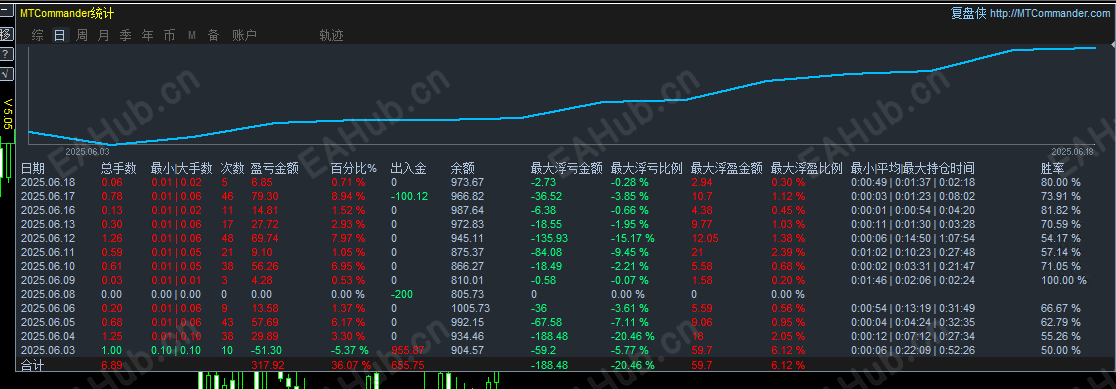Image resolution: width=1116 pixels, height=389 pixels.
Task: Select the 2025.06.03 date in the table
Action: 48,350
